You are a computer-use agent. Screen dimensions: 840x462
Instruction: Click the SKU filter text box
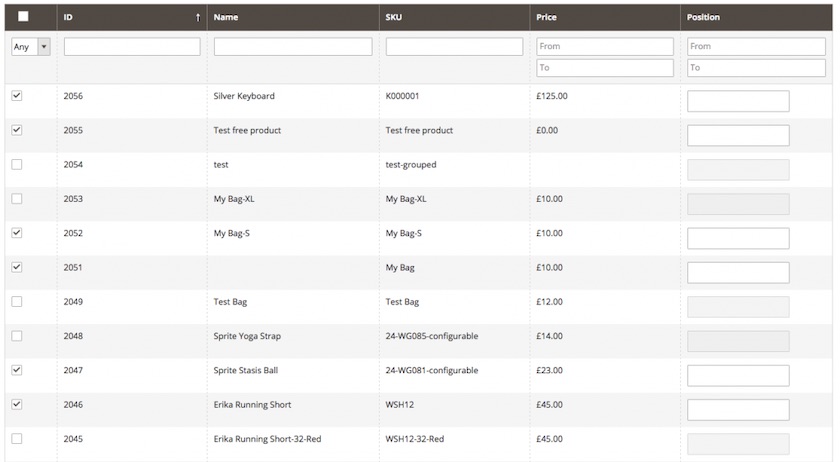click(454, 47)
